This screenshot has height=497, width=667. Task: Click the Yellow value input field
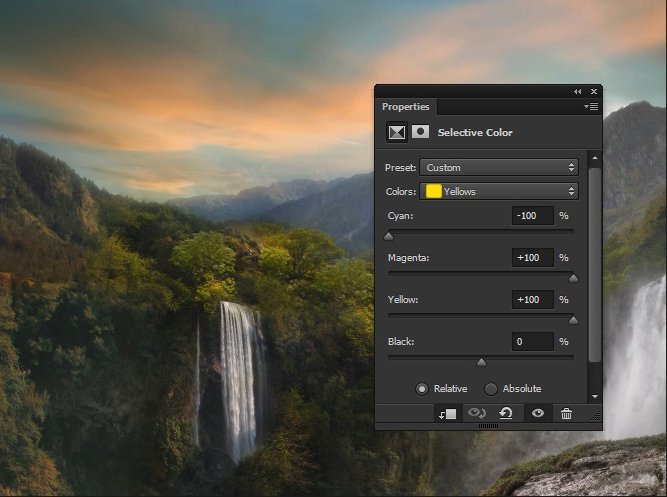coord(532,300)
